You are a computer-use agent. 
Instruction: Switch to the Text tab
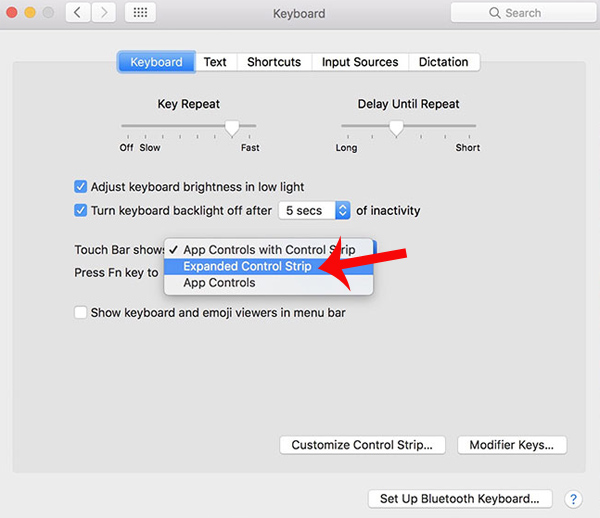(x=215, y=62)
